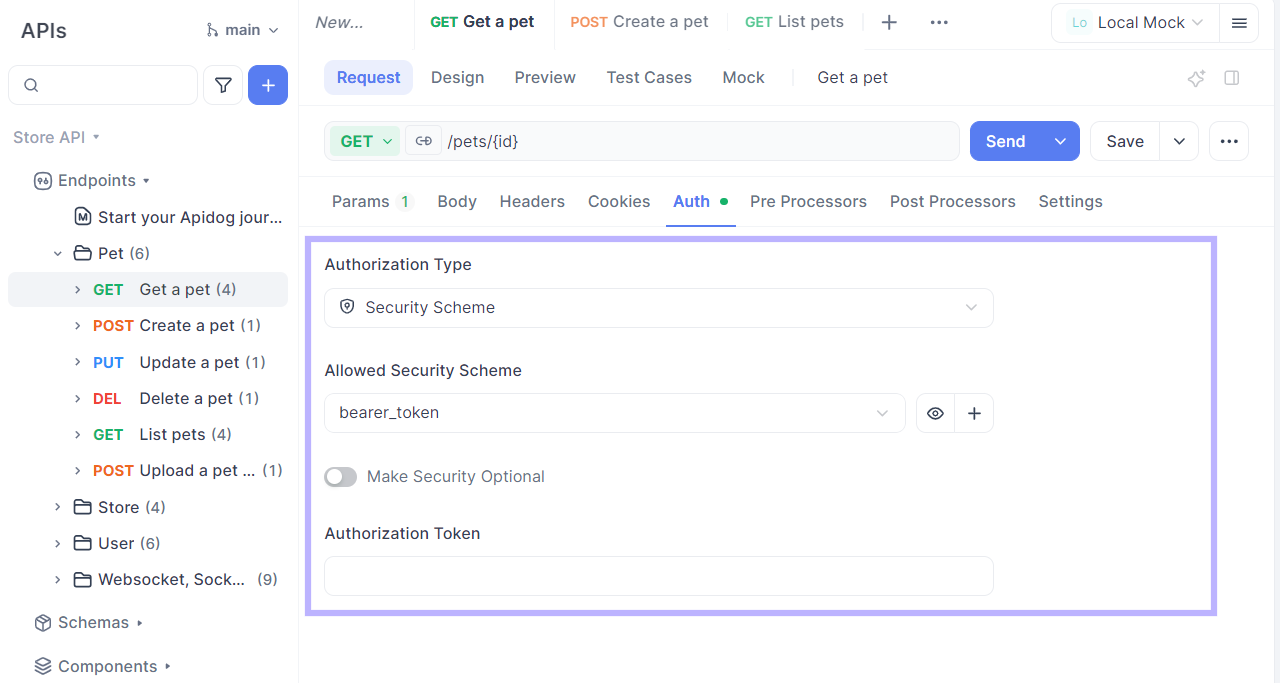Click the markdown document icon
1280x683 pixels.
pos(83,217)
